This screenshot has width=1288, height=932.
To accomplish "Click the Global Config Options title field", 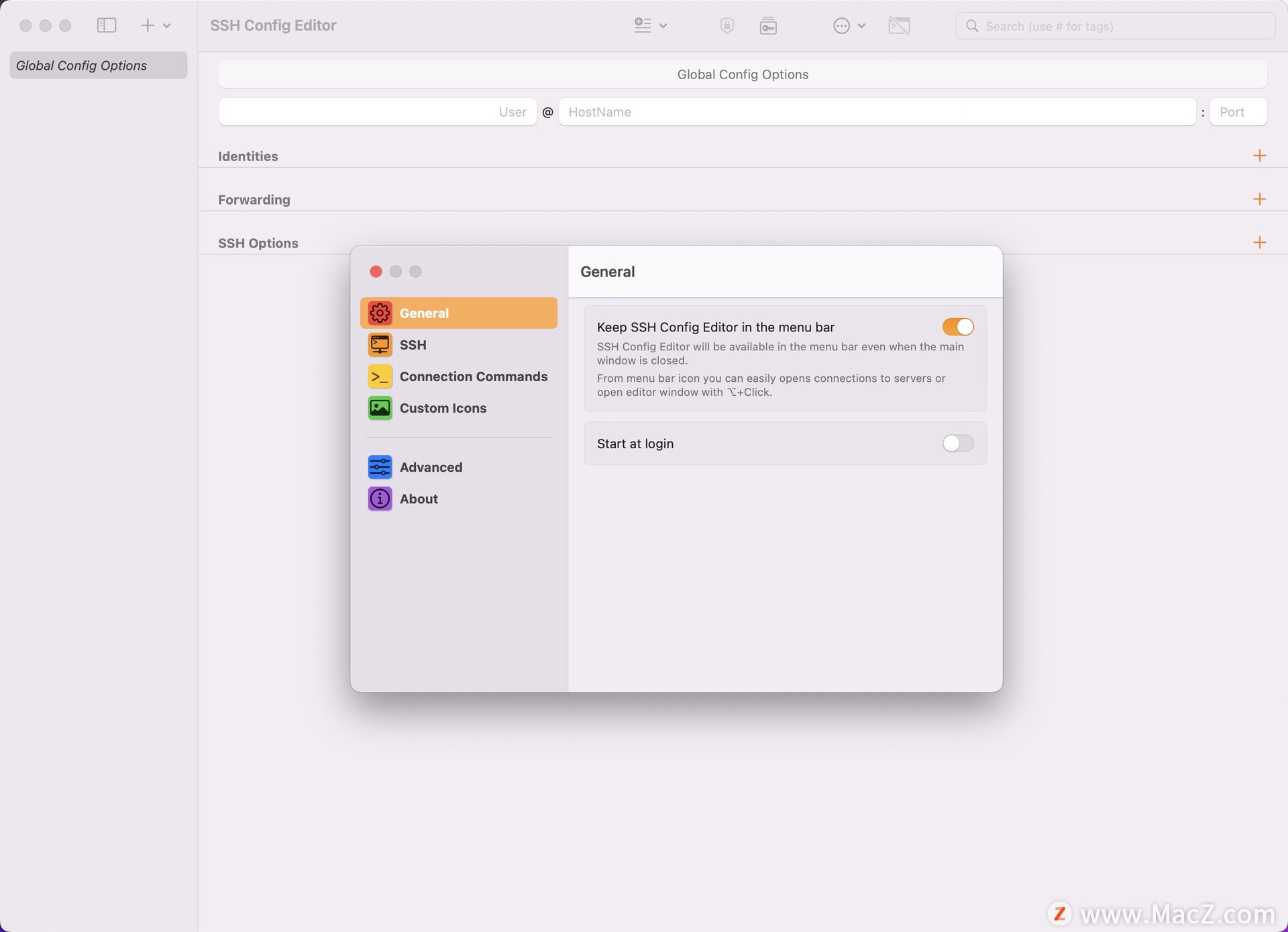I will (x=743, y=74).
